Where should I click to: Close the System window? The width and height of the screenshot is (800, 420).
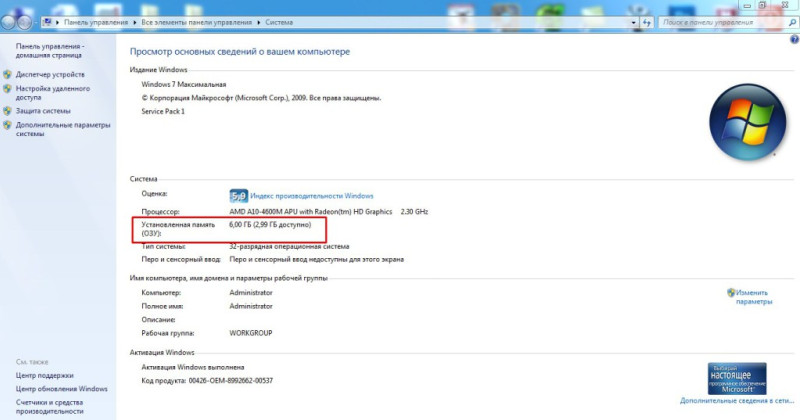[x=785, y=5]
